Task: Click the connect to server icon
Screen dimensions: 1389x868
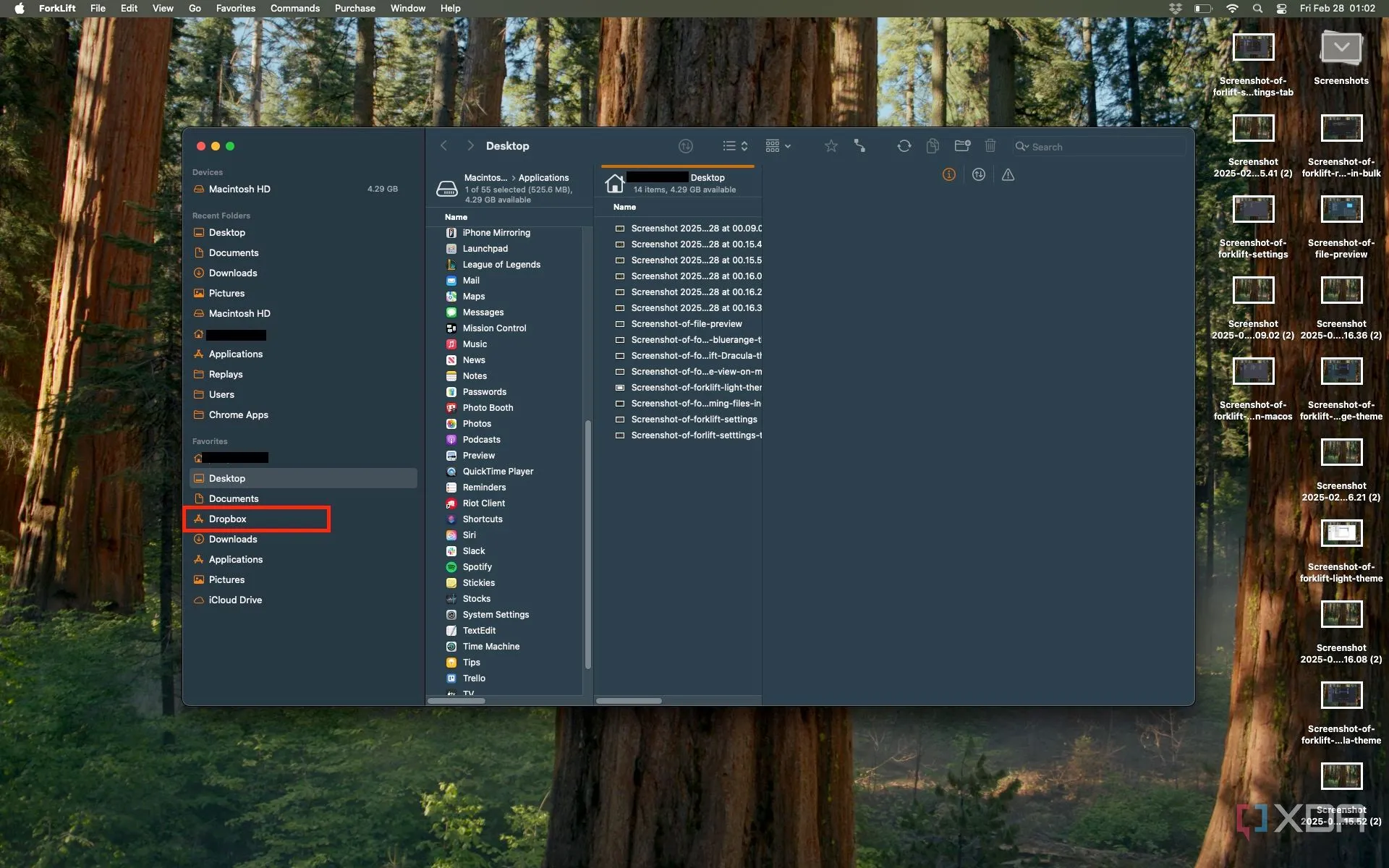Action: 859,146
